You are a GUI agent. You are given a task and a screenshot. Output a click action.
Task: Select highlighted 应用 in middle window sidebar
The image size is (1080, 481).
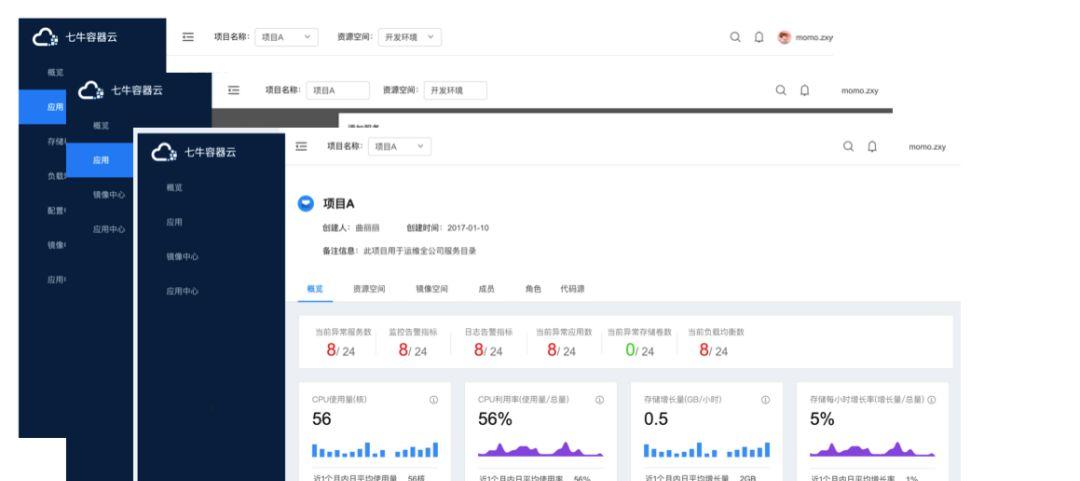pyautogui.click(x=101, y=160)
